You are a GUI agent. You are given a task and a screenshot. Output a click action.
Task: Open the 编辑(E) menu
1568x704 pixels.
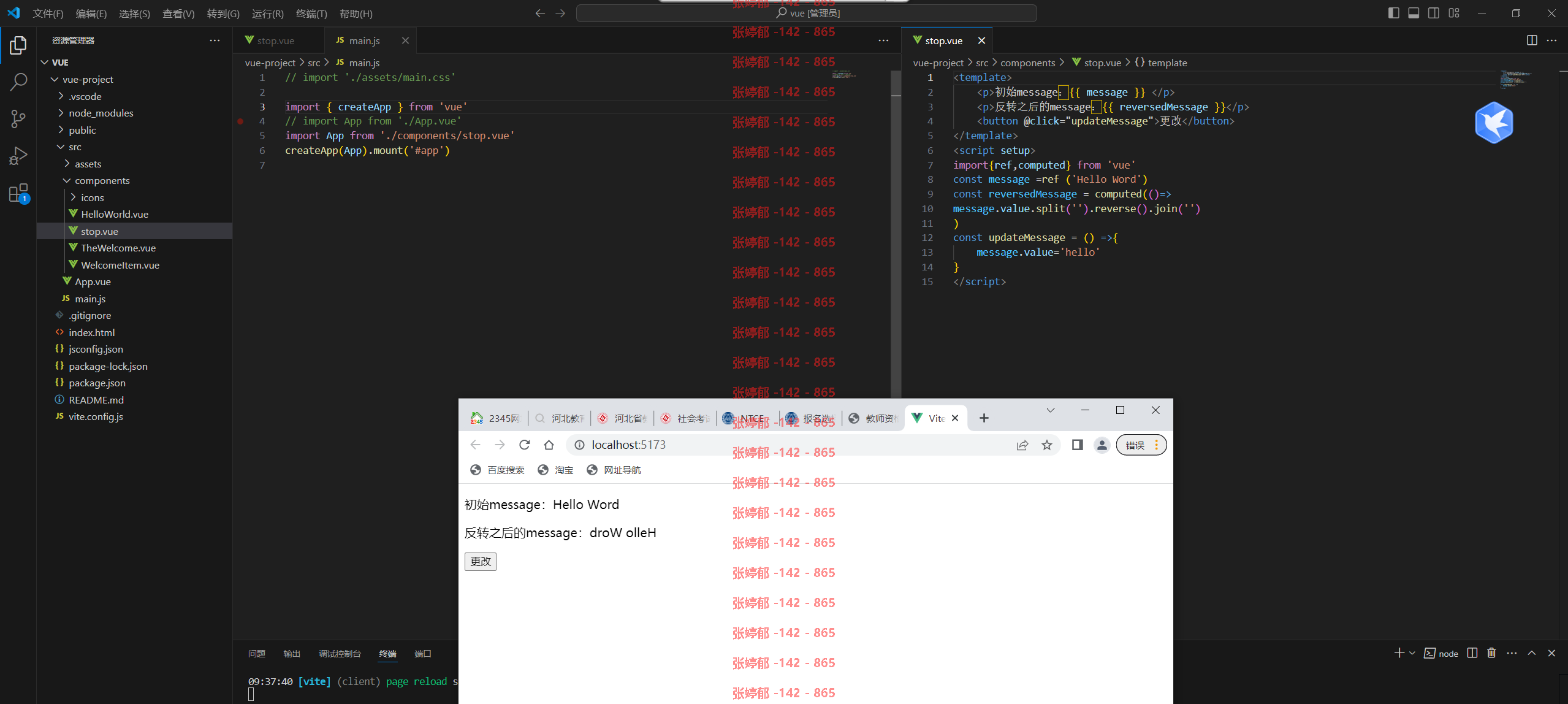pos(91,13)
